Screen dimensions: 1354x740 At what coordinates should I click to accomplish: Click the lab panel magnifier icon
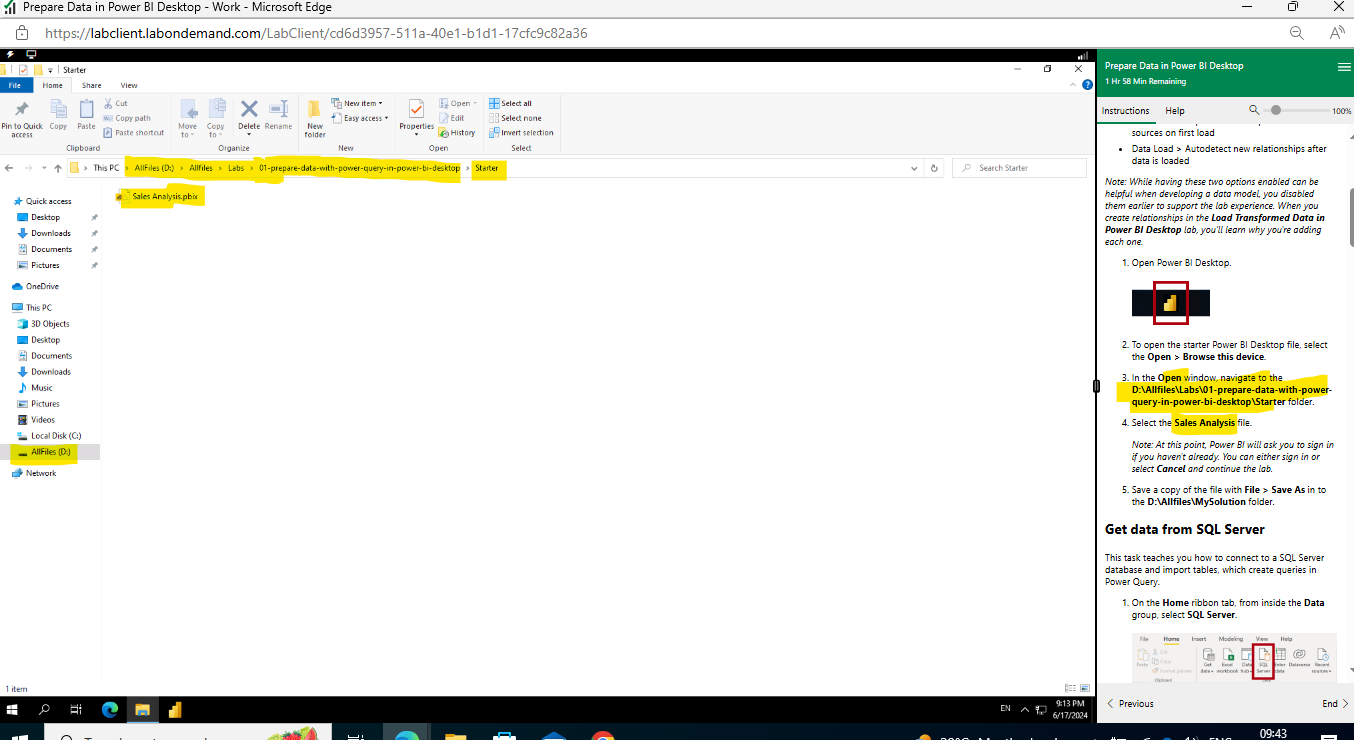point(1255,110)
